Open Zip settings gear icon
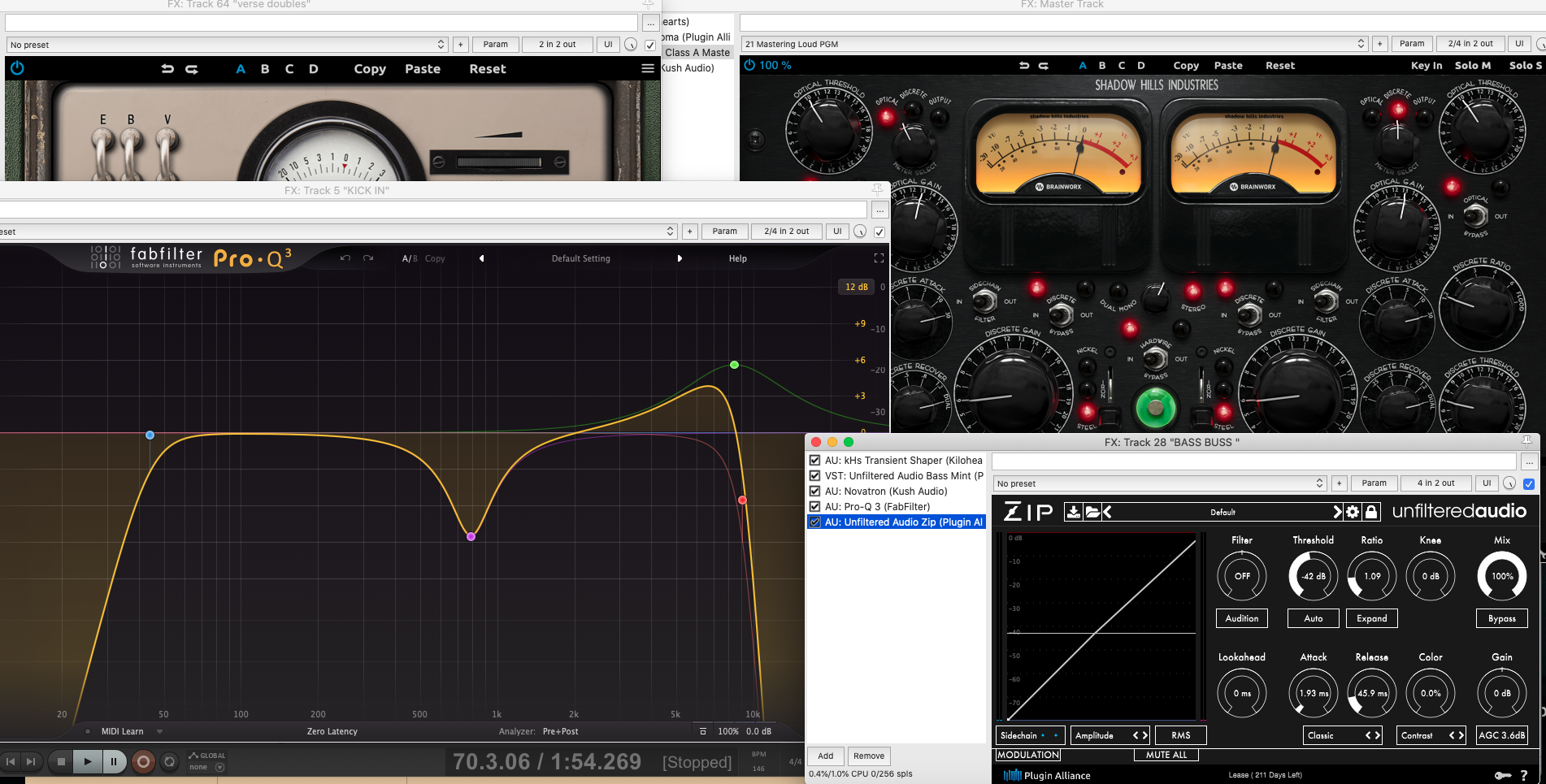The width and height of the screenshot is (1546, 784). tap(1353, 511)
